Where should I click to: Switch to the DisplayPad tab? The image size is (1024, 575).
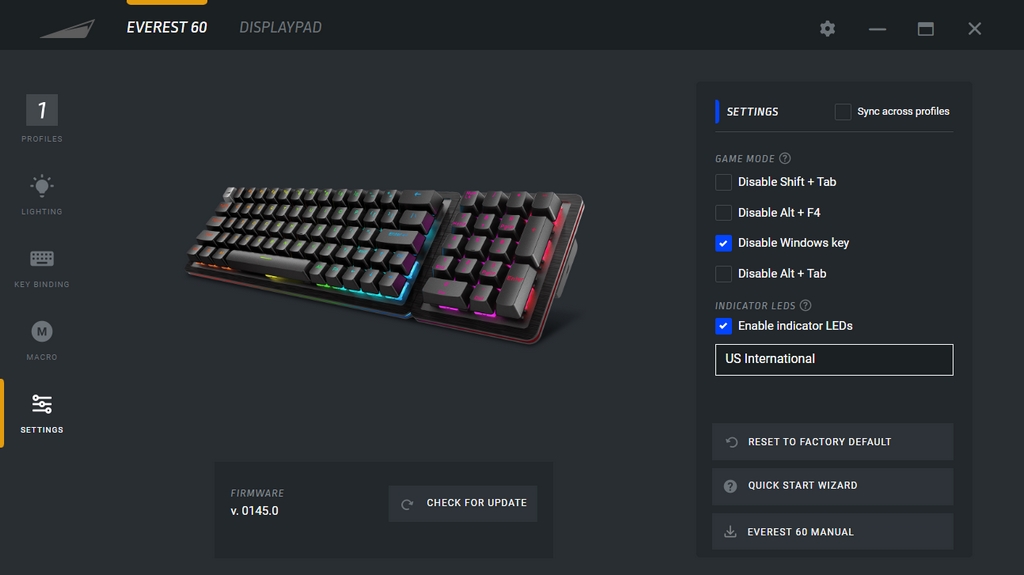point(280,27)
